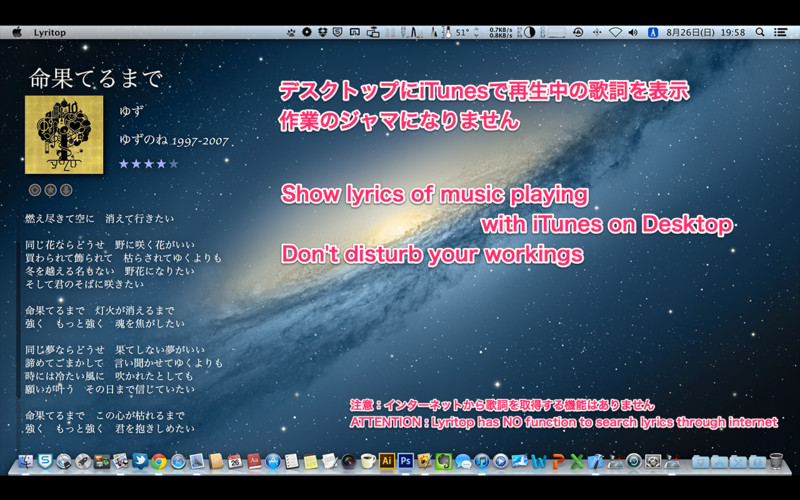Screen dimensions: 800x500
Task: Open the Calendar icon showing 26
Action: click(235, 461)
